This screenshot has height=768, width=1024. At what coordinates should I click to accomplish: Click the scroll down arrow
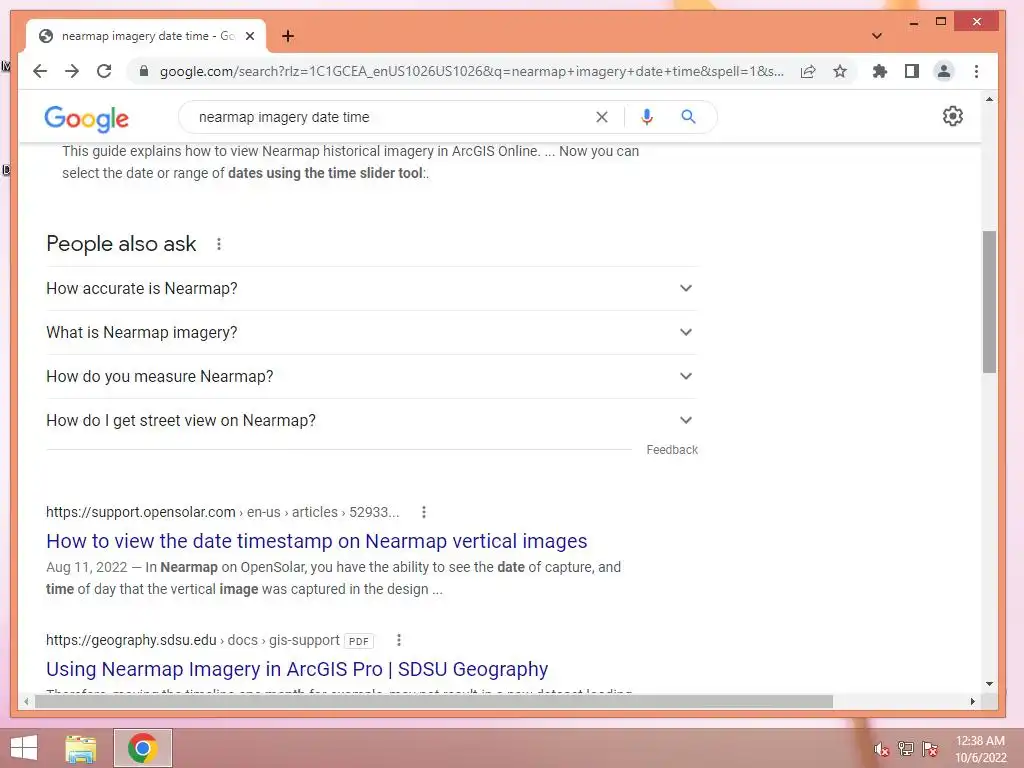pyautogui.click(x=989, y=684)
